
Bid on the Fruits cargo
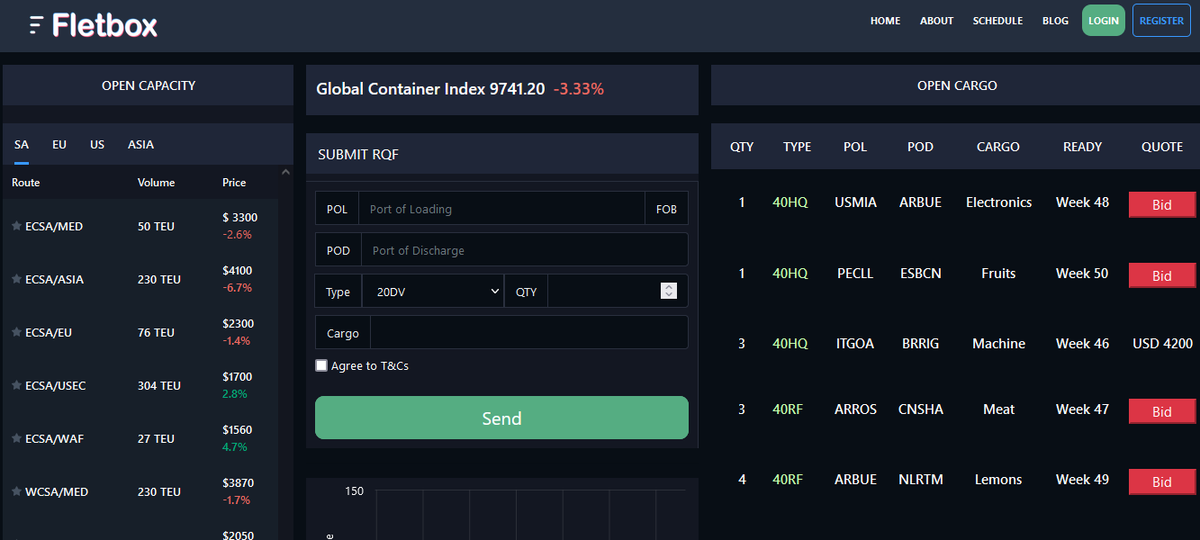pyautogui.click(x=1162, y=275)
